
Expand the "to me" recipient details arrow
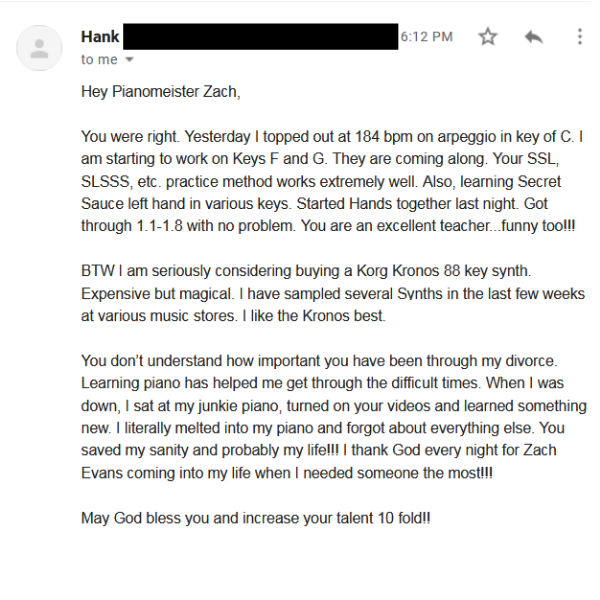[129, 60]
